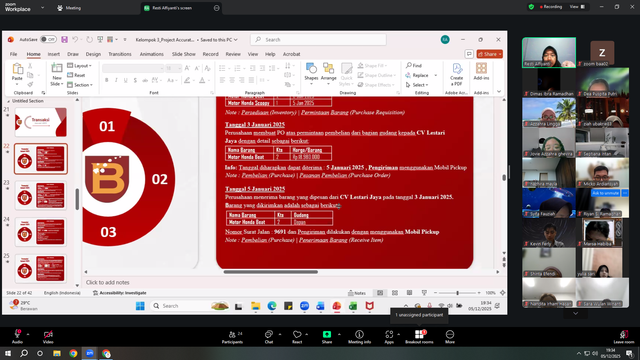Image resolution: width=640 pixels, height=360 pixels.
Task: Open Breakout rooms in Zoom toolbar
Action: 419,337
